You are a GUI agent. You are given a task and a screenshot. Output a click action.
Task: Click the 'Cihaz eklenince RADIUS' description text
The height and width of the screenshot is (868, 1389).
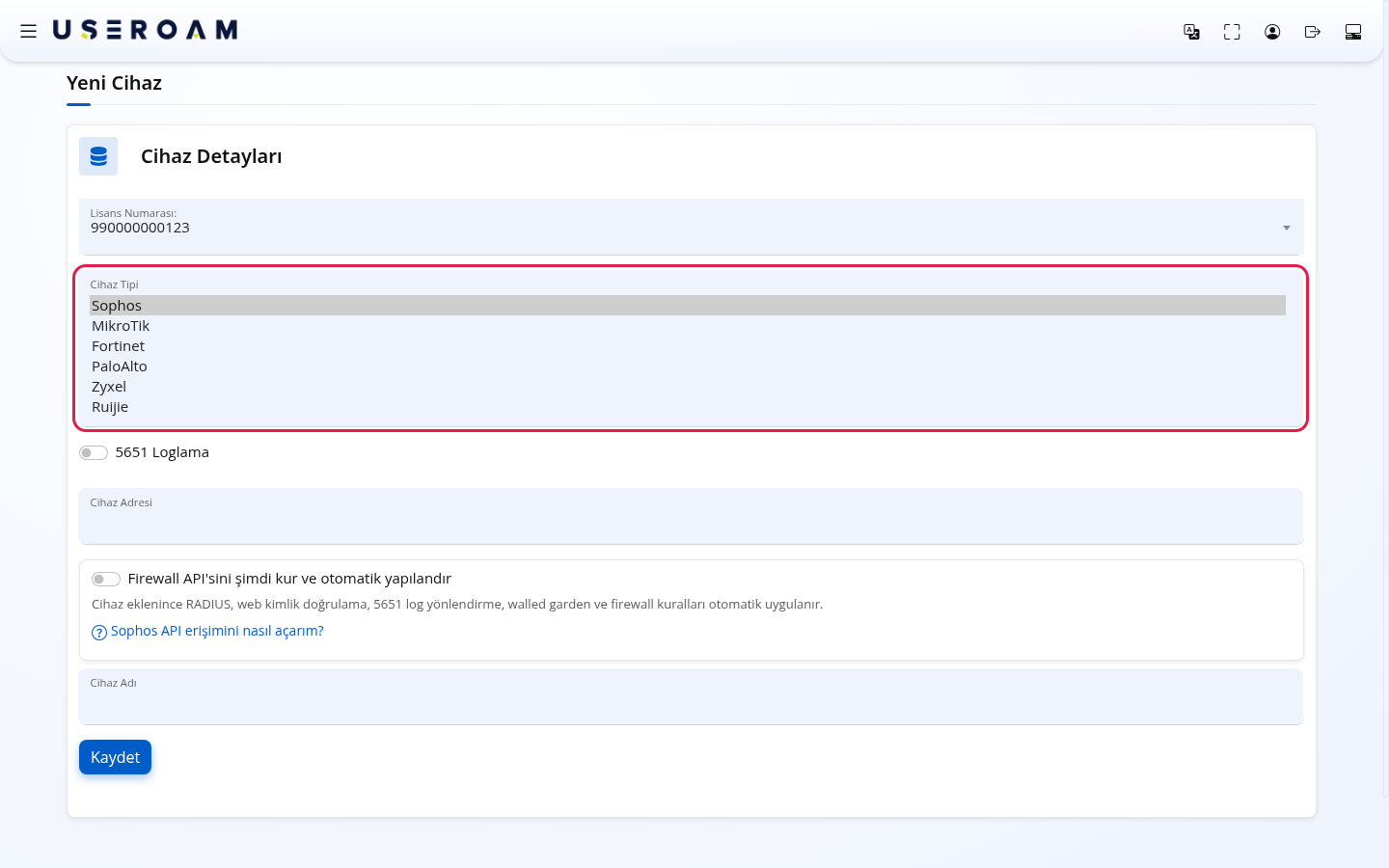click(x=457, y=605)
